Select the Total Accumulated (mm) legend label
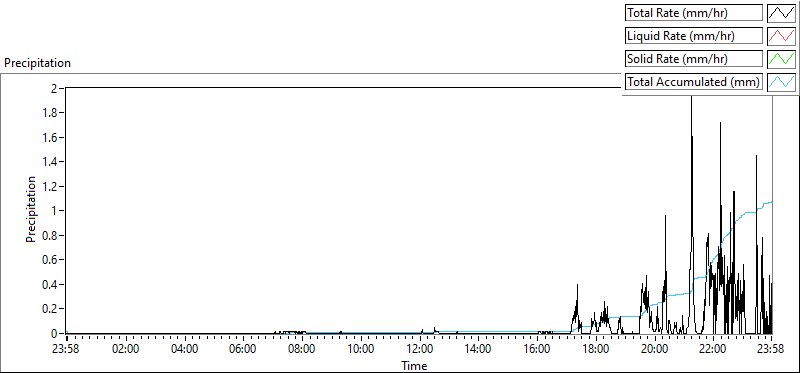Screen dimensions: 800x373 [694, 82]
